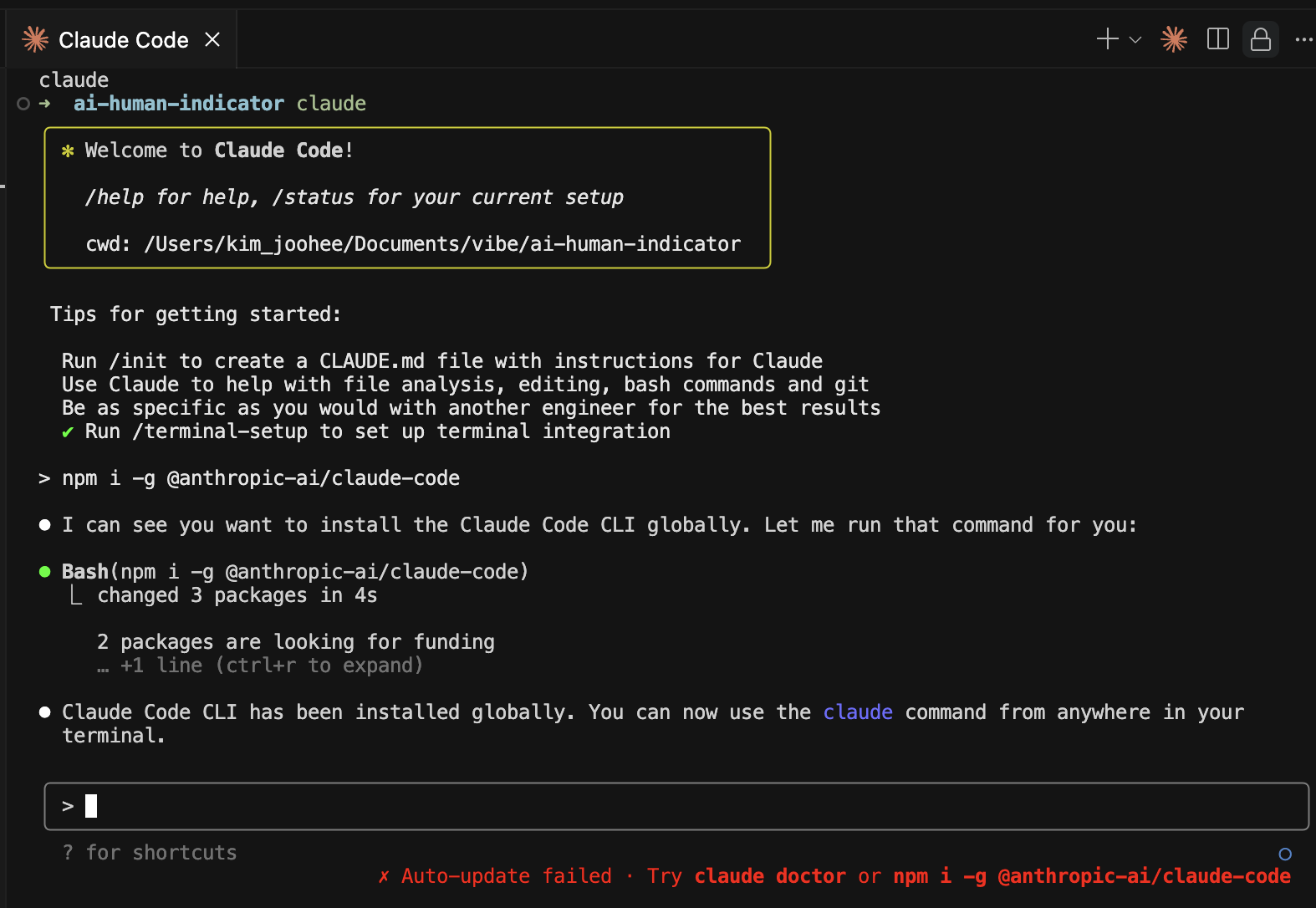Expand the chevron dropdown beside the plus icon
The image size is (1316, 908).
(1135, 39)
